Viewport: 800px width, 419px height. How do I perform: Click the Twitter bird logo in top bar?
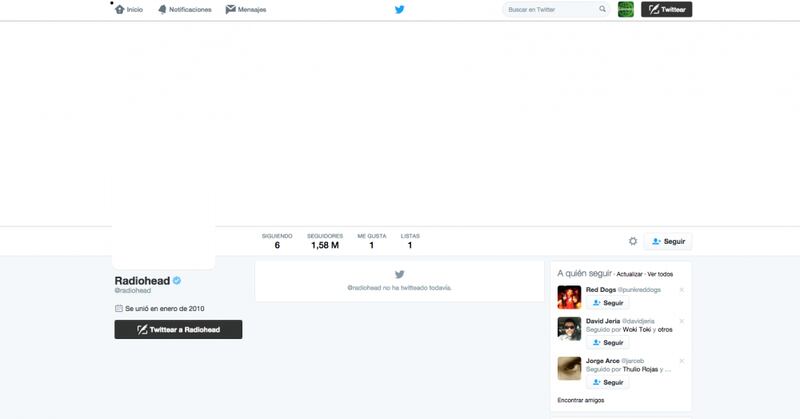(399, 9)
